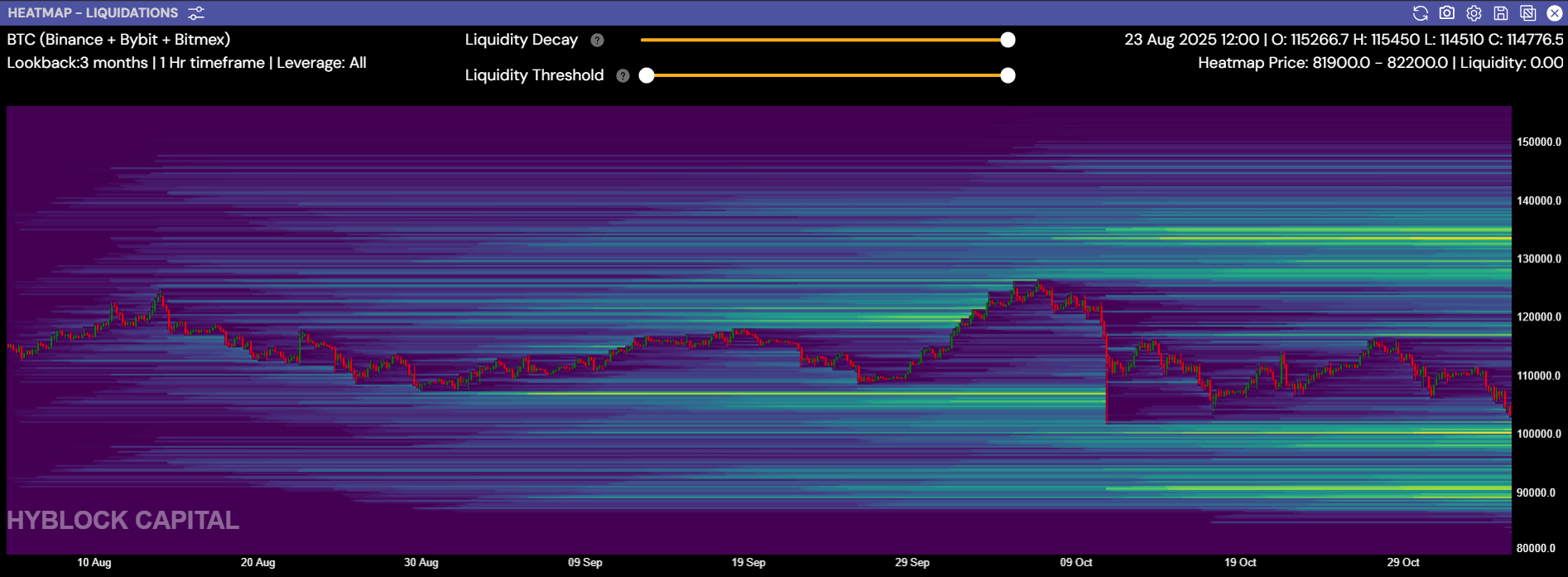Click the 100000.0 price axis label
This screenshot has width=1568, height=577.
(1538, 434)
